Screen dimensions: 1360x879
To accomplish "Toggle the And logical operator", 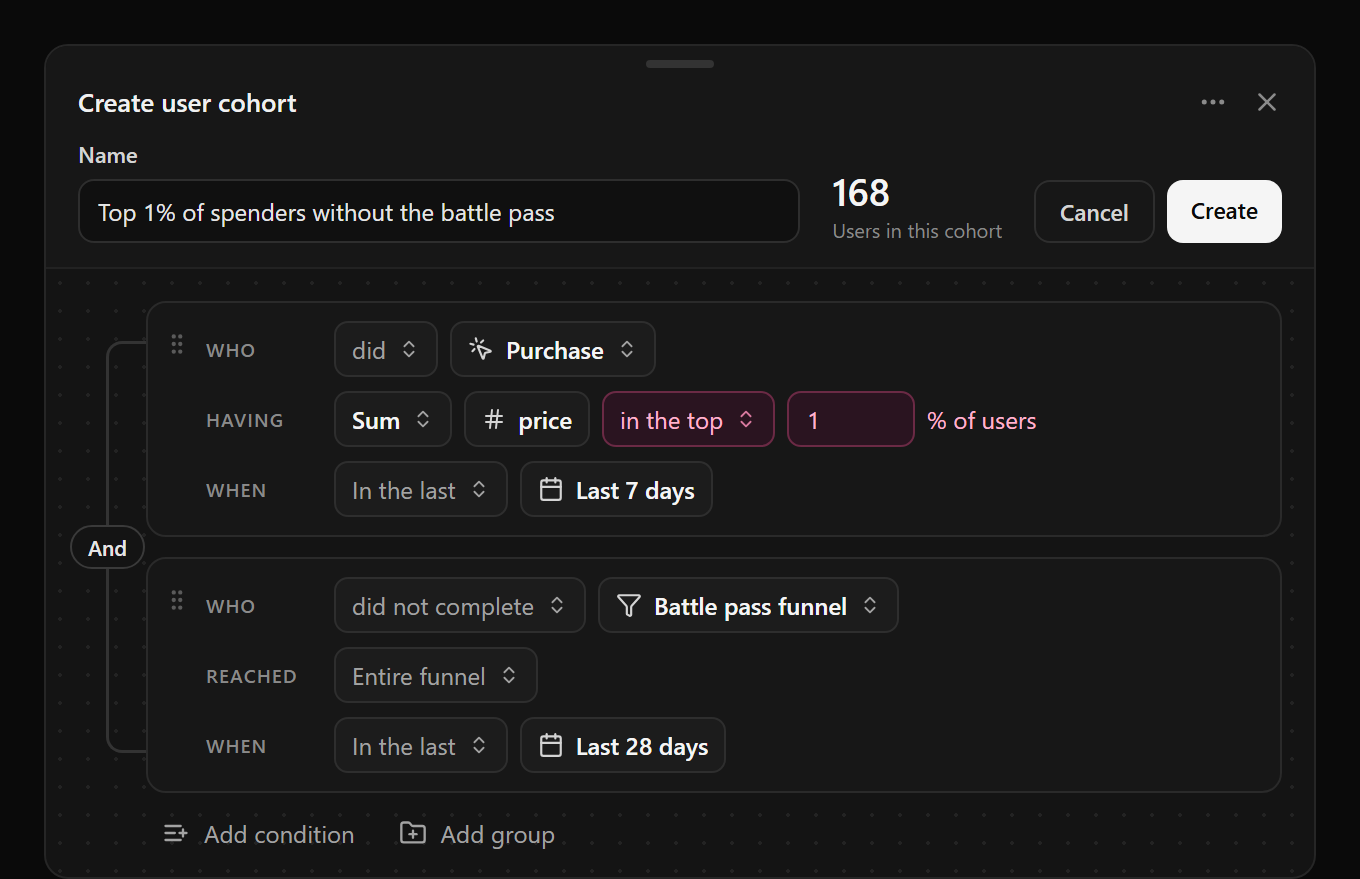I will (107, 548).
